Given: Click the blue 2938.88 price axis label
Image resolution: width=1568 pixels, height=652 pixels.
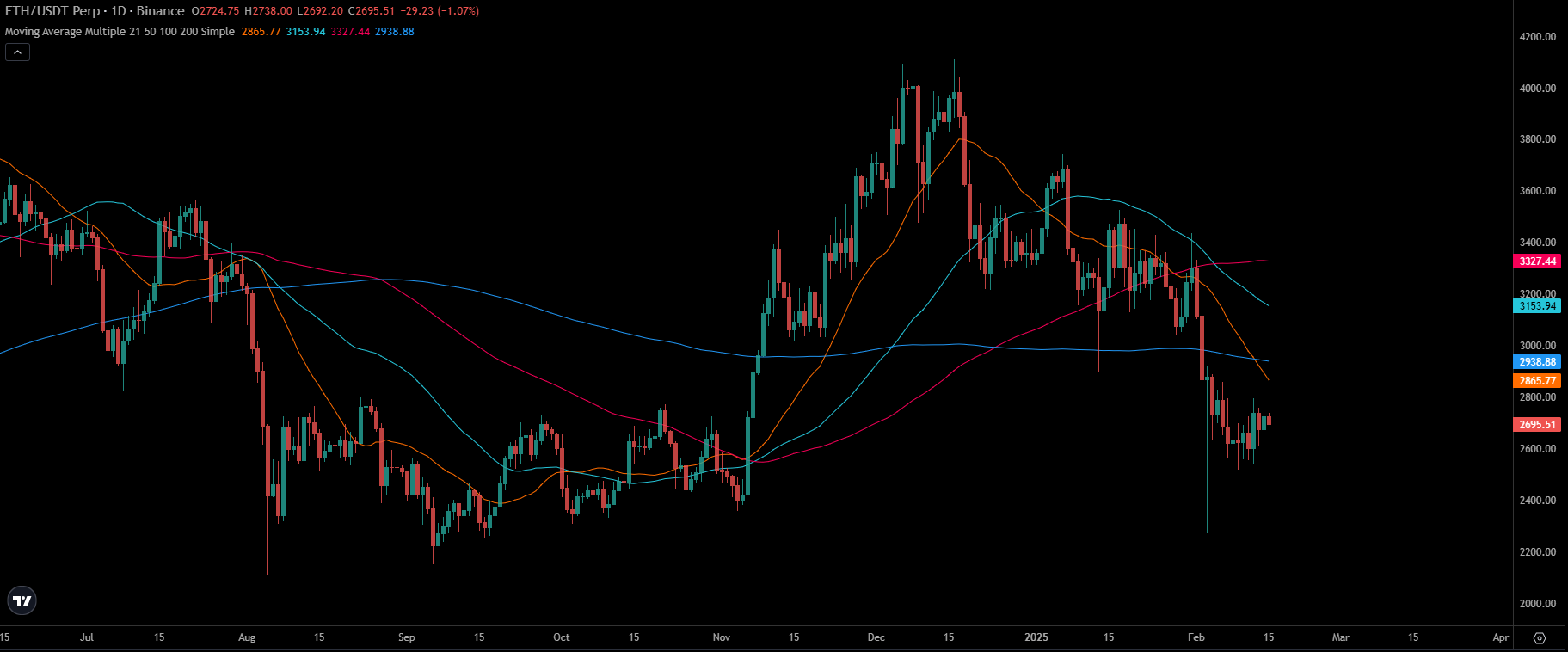Looking at the screenshot, I should coord(1537,363).
